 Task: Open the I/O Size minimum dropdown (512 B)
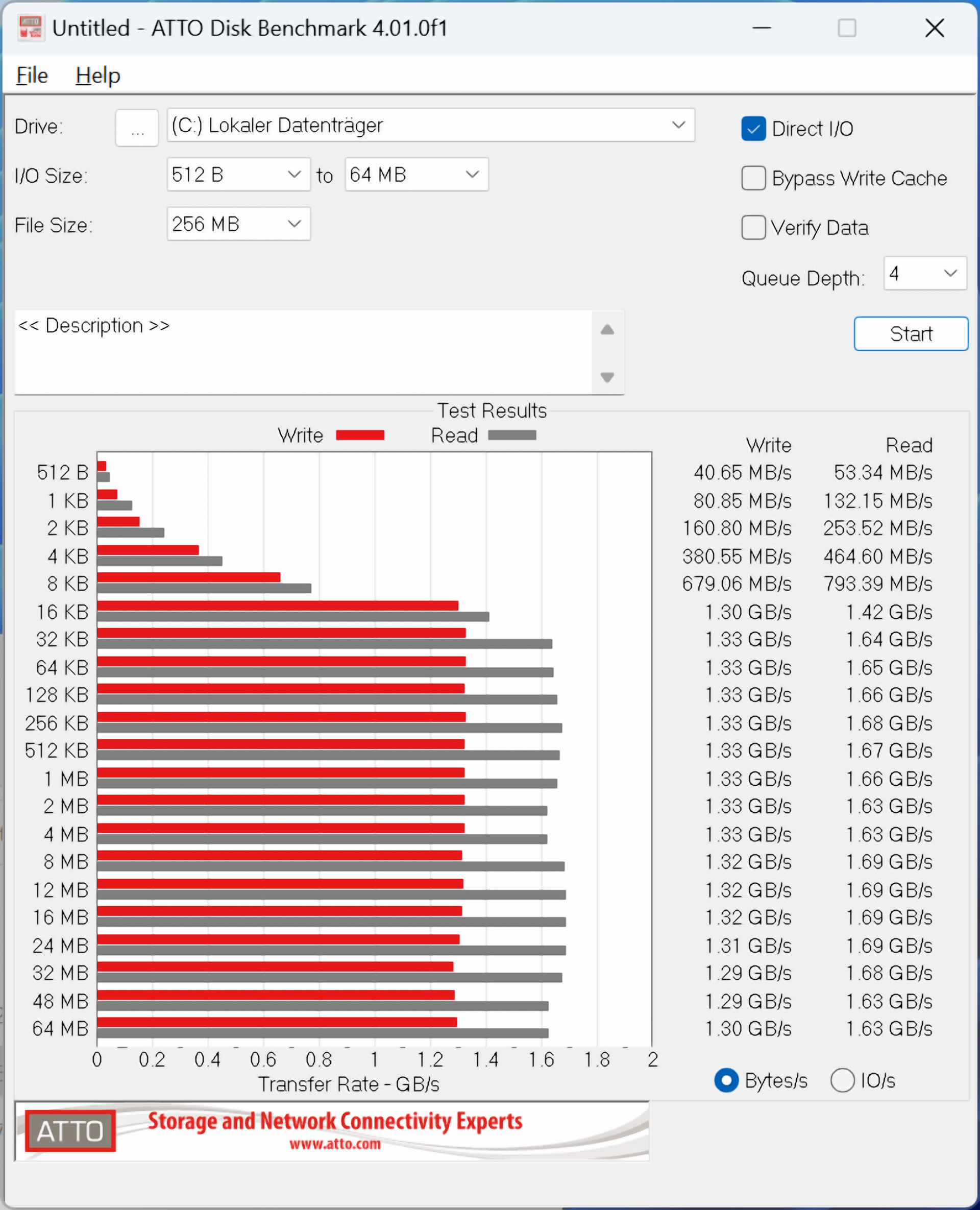pyautogui.click(x=238, y=175)
